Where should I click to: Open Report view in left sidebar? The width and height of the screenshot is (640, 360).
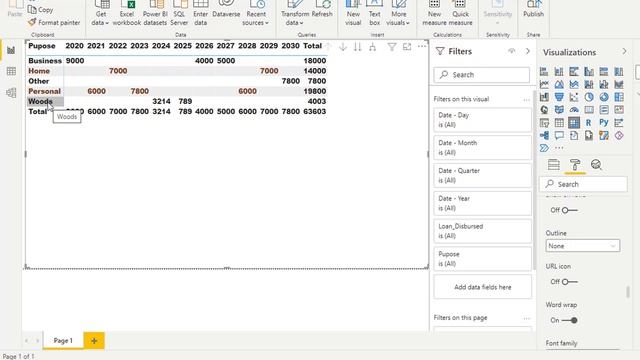pos(11,50)
